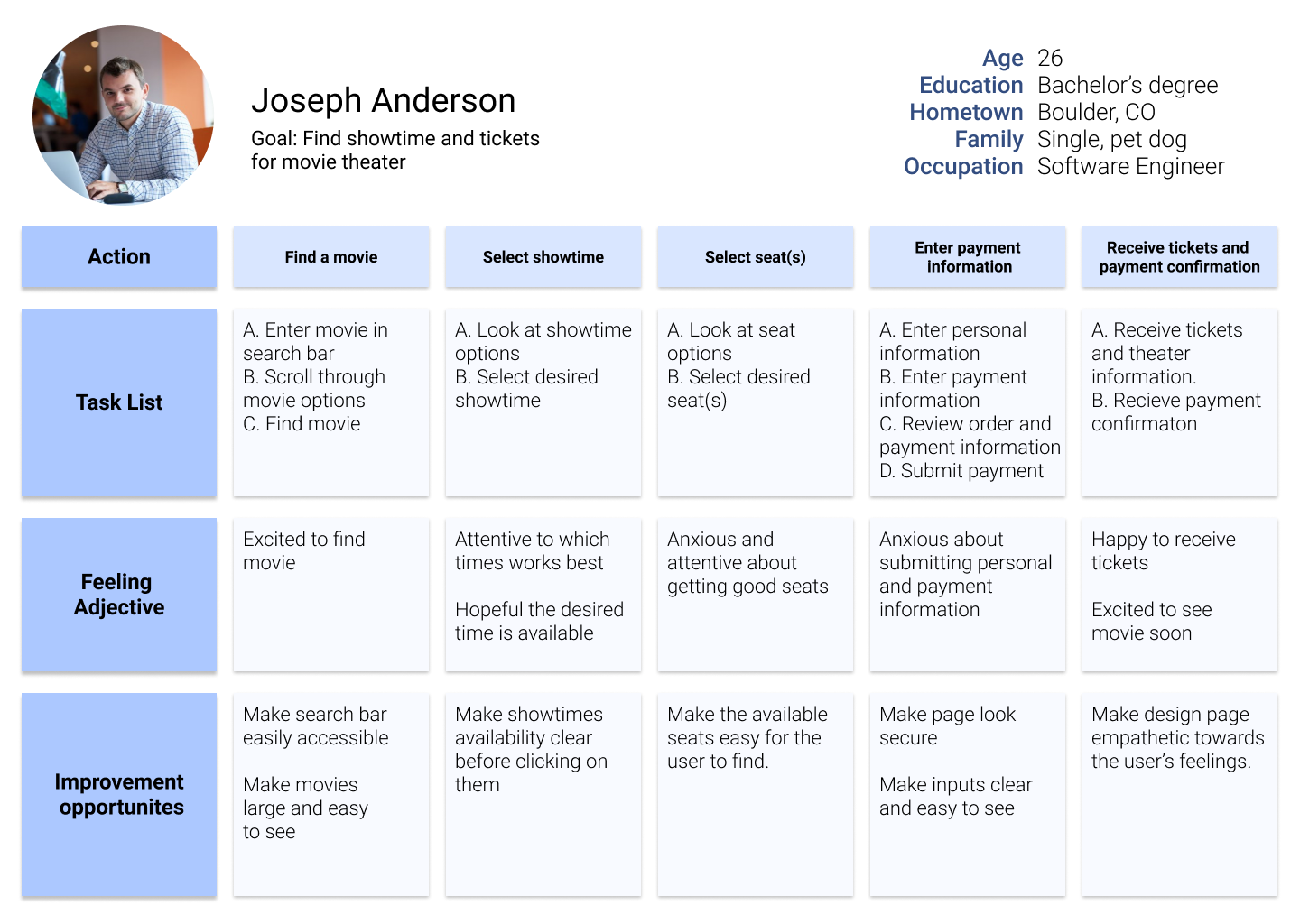Click the goal description text
The width and height of the screenshot is (1300, 924).
(395, 150)
